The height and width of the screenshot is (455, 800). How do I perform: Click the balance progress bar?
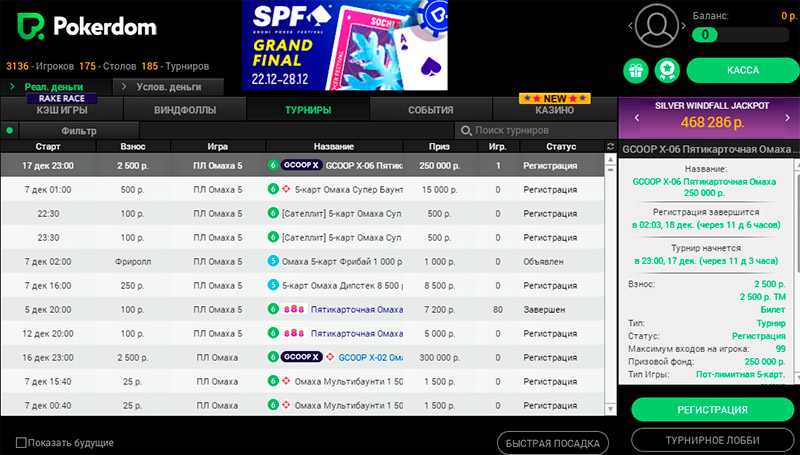click(740, 35)
